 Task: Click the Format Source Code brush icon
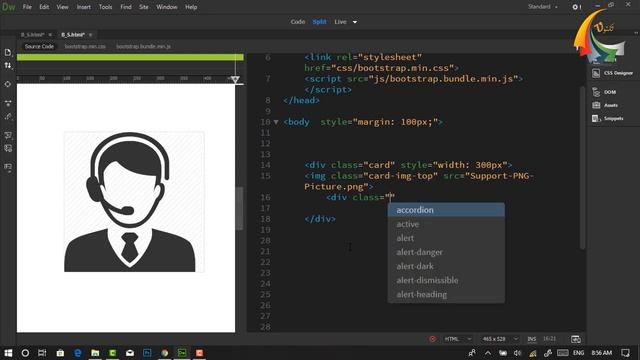click(8, 117)
